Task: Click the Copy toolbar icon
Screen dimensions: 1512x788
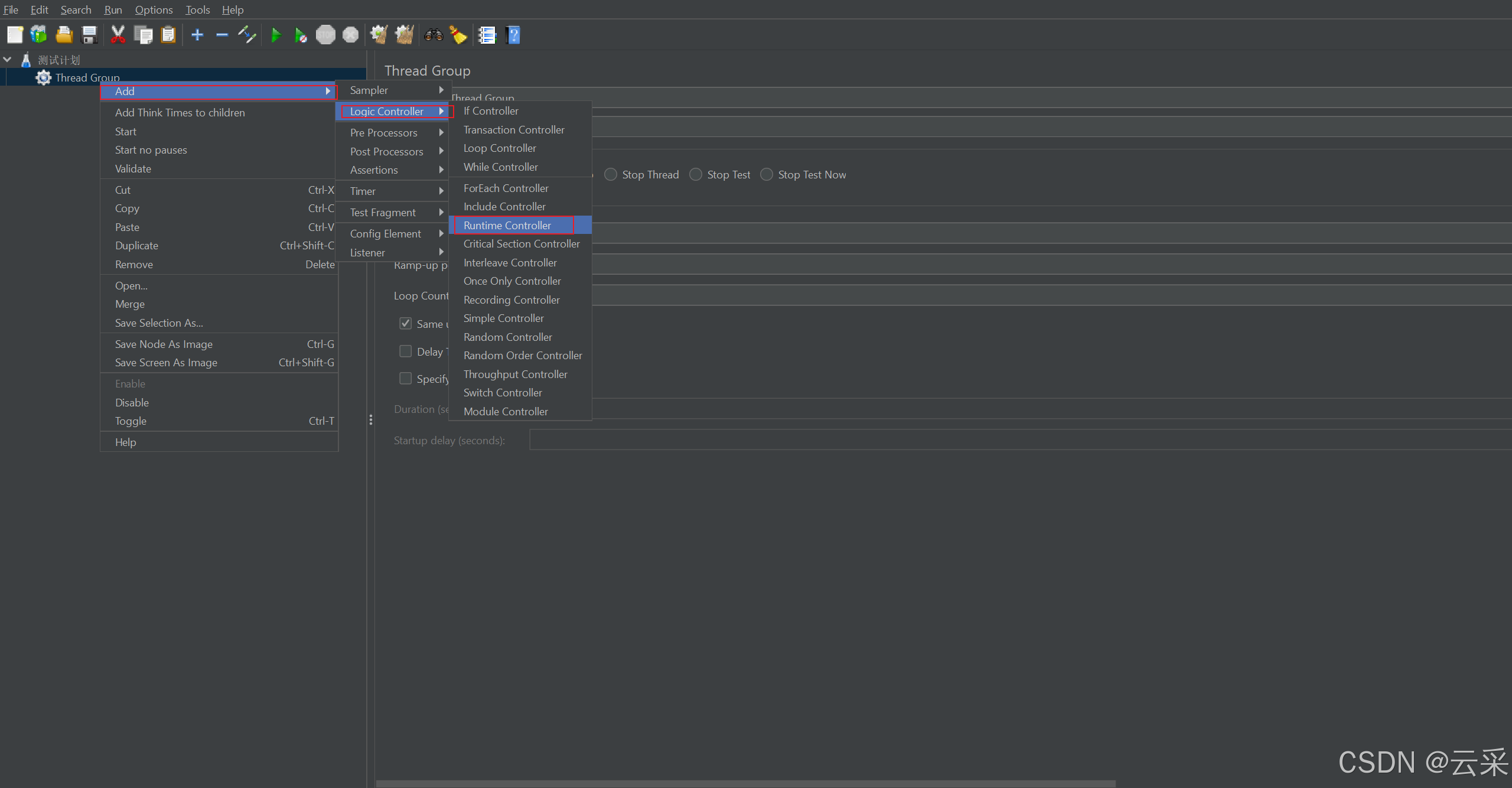Action: [143, 35]
